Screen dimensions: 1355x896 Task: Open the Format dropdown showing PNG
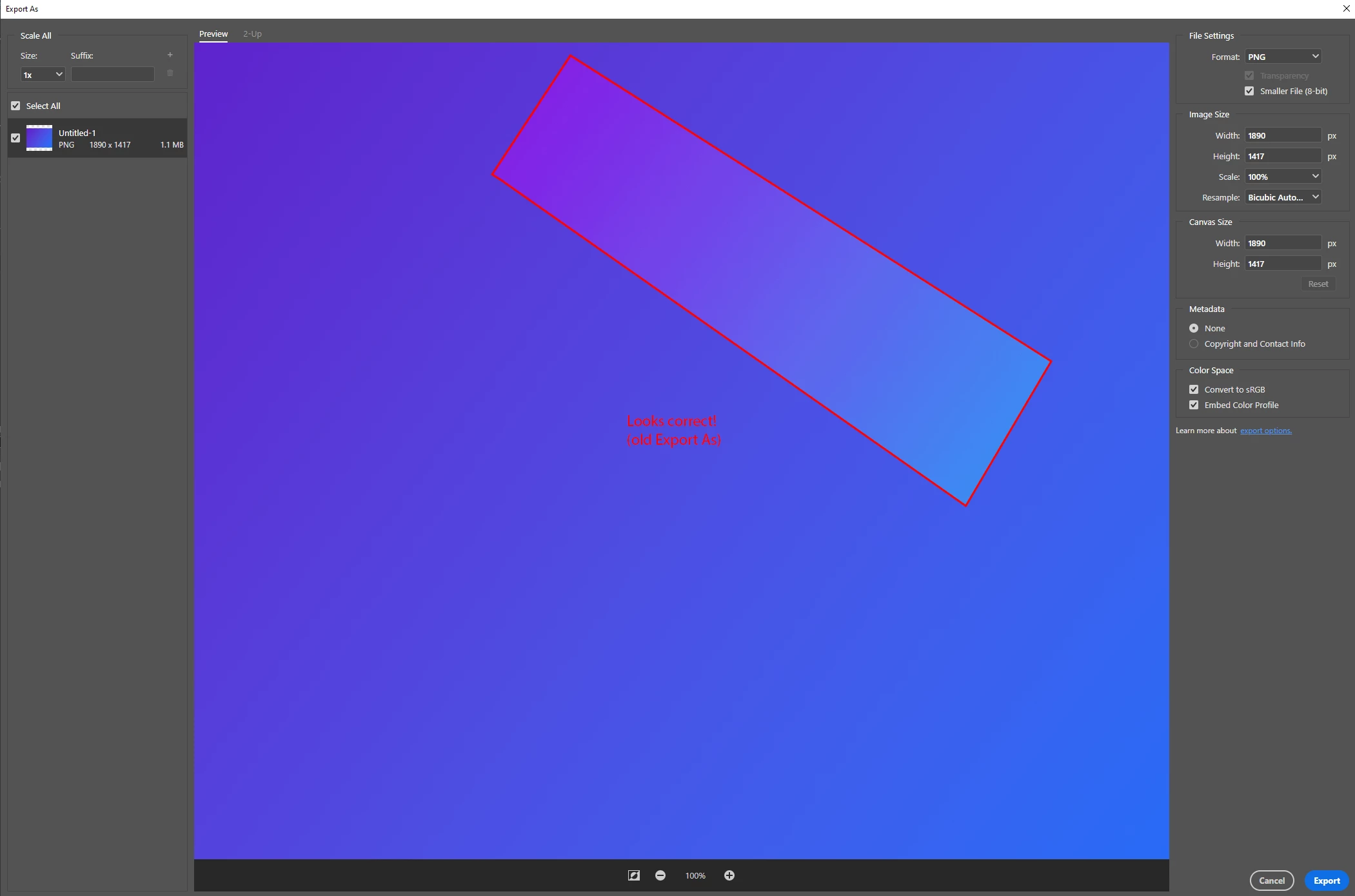[x=1283, y=57]
